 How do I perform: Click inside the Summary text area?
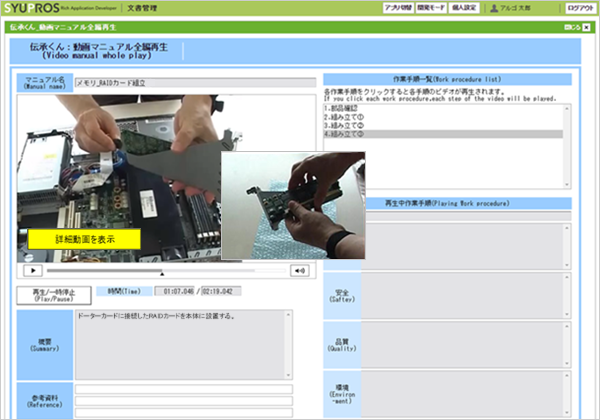pyautogui.click(x=180, y=345)
